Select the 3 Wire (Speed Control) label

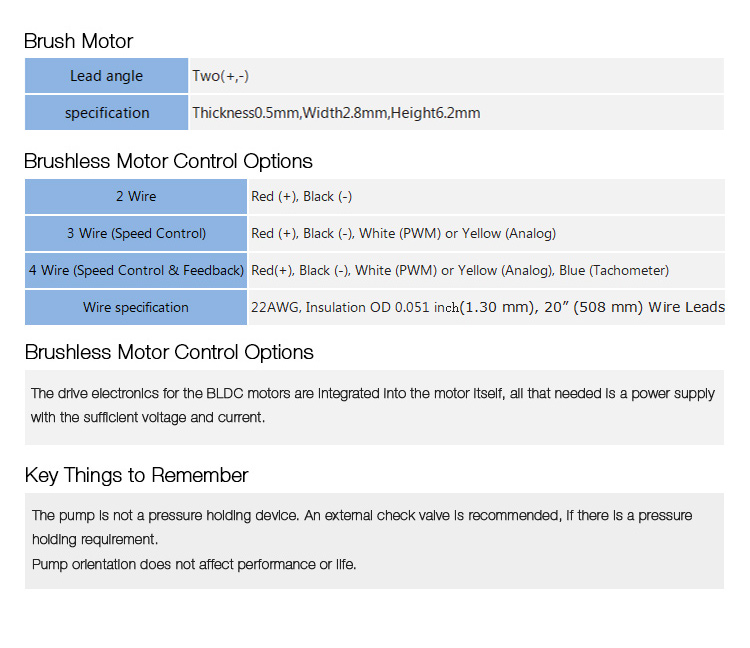(136, 233)
